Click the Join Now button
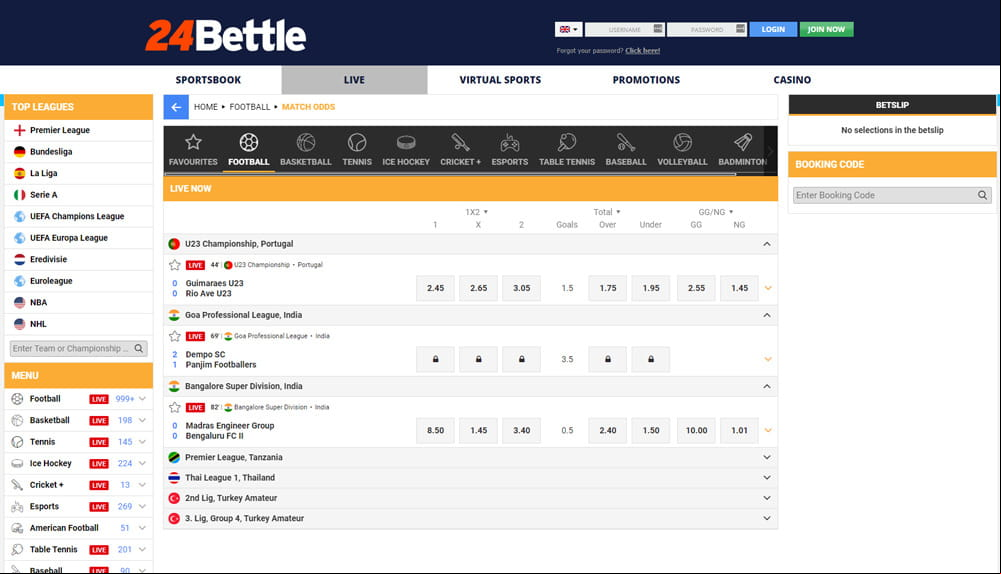 coord(826,29)
